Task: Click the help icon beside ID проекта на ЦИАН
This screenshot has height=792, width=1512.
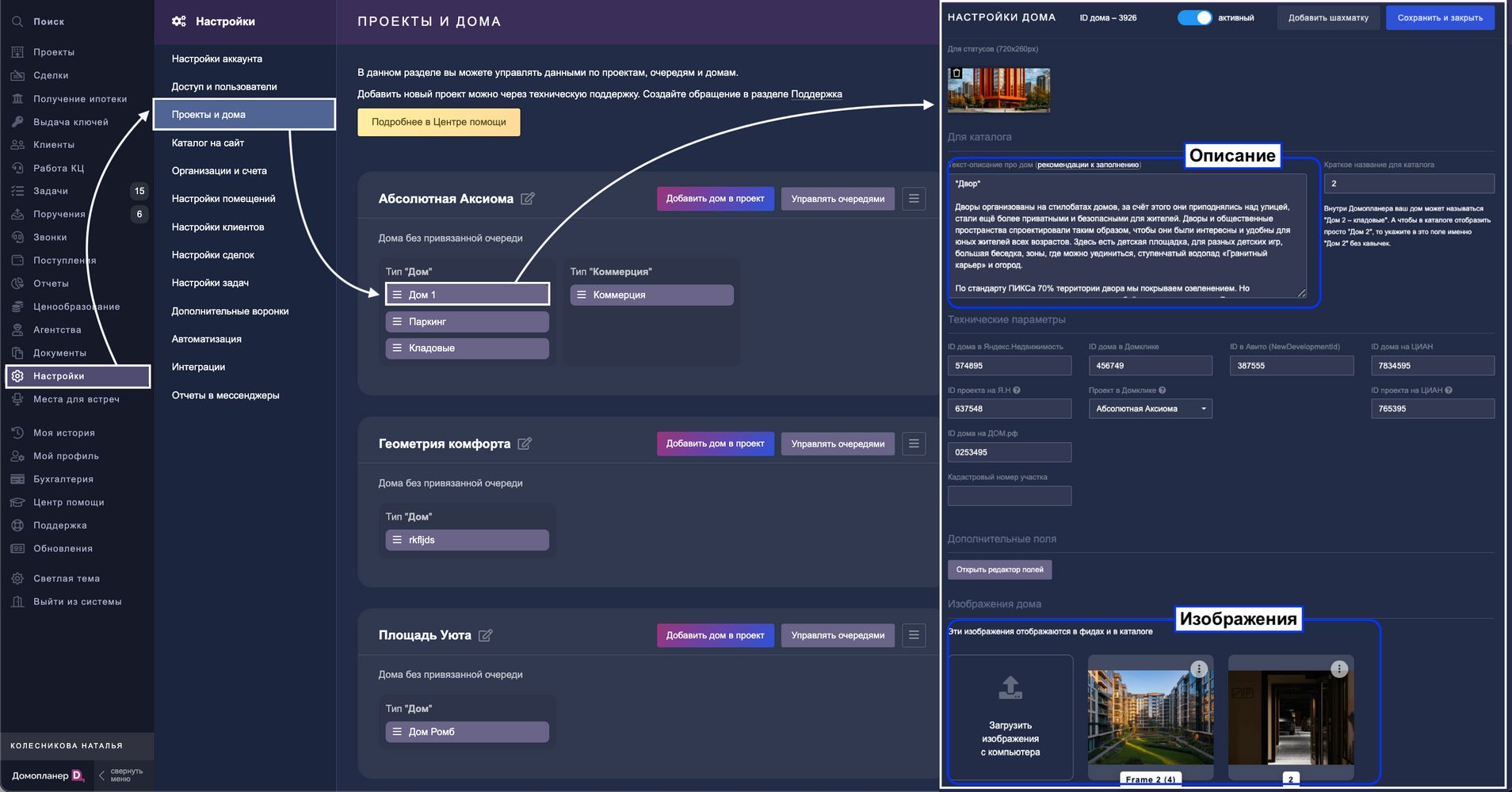Action: point(1449,390)
